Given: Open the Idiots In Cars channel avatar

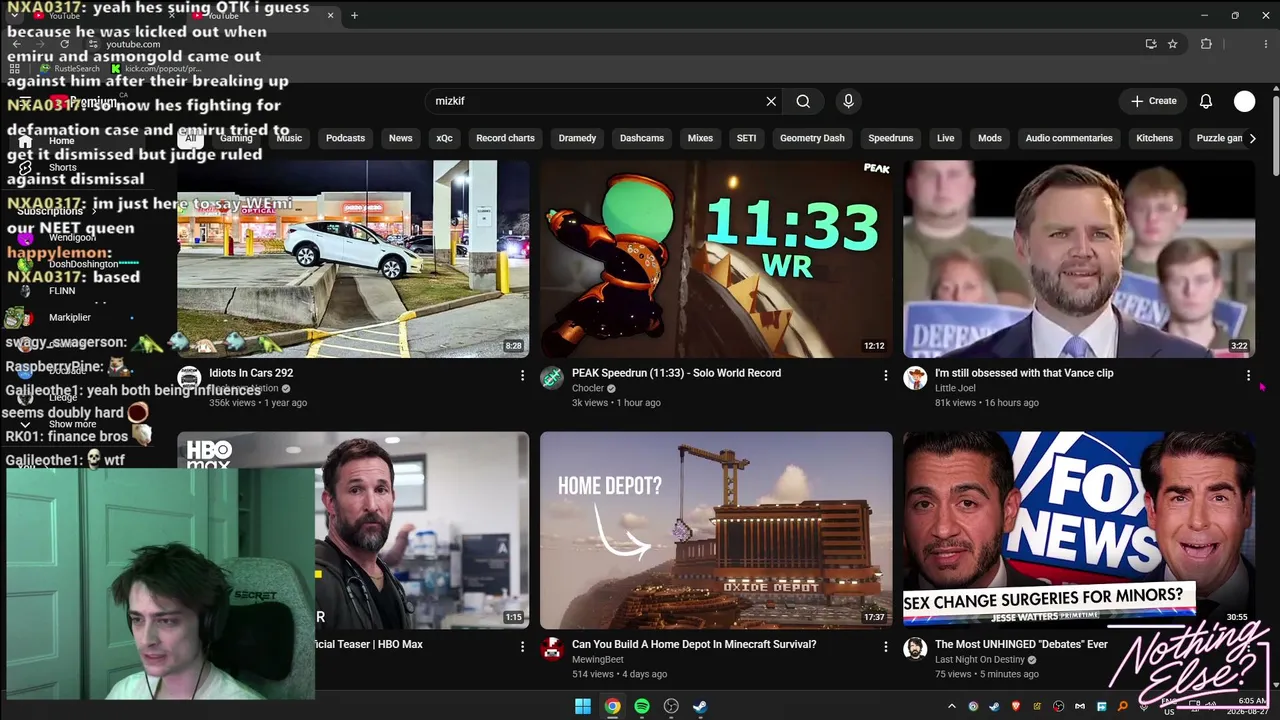Looking at the screenshot, I should (x=189, y=378).
